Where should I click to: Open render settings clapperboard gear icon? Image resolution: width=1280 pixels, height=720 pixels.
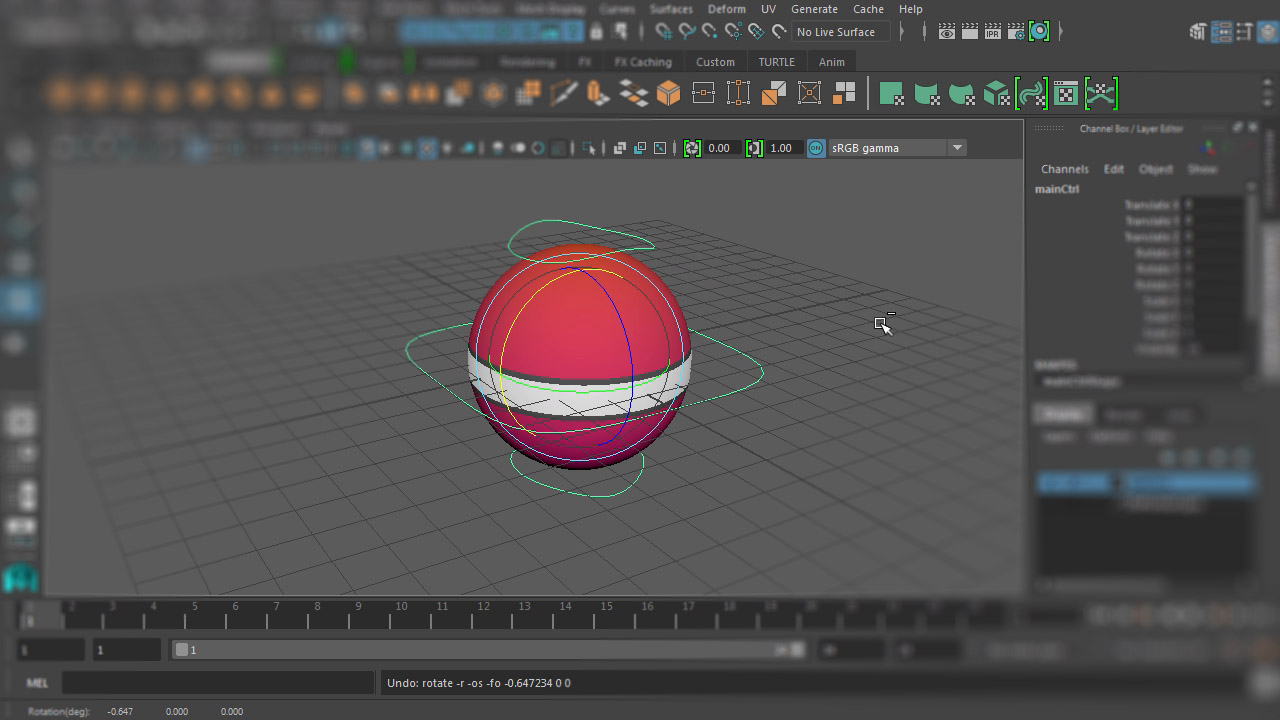[1016, 32]
